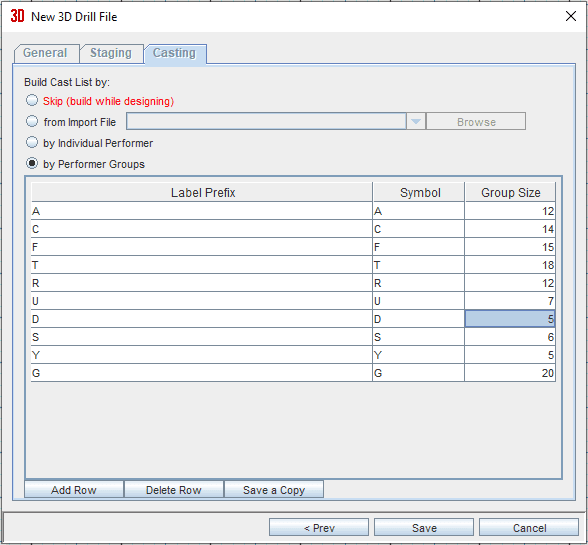Click the import file path field
The width and height of the screenshot is (588, 545).
click(x=266, y=121)
